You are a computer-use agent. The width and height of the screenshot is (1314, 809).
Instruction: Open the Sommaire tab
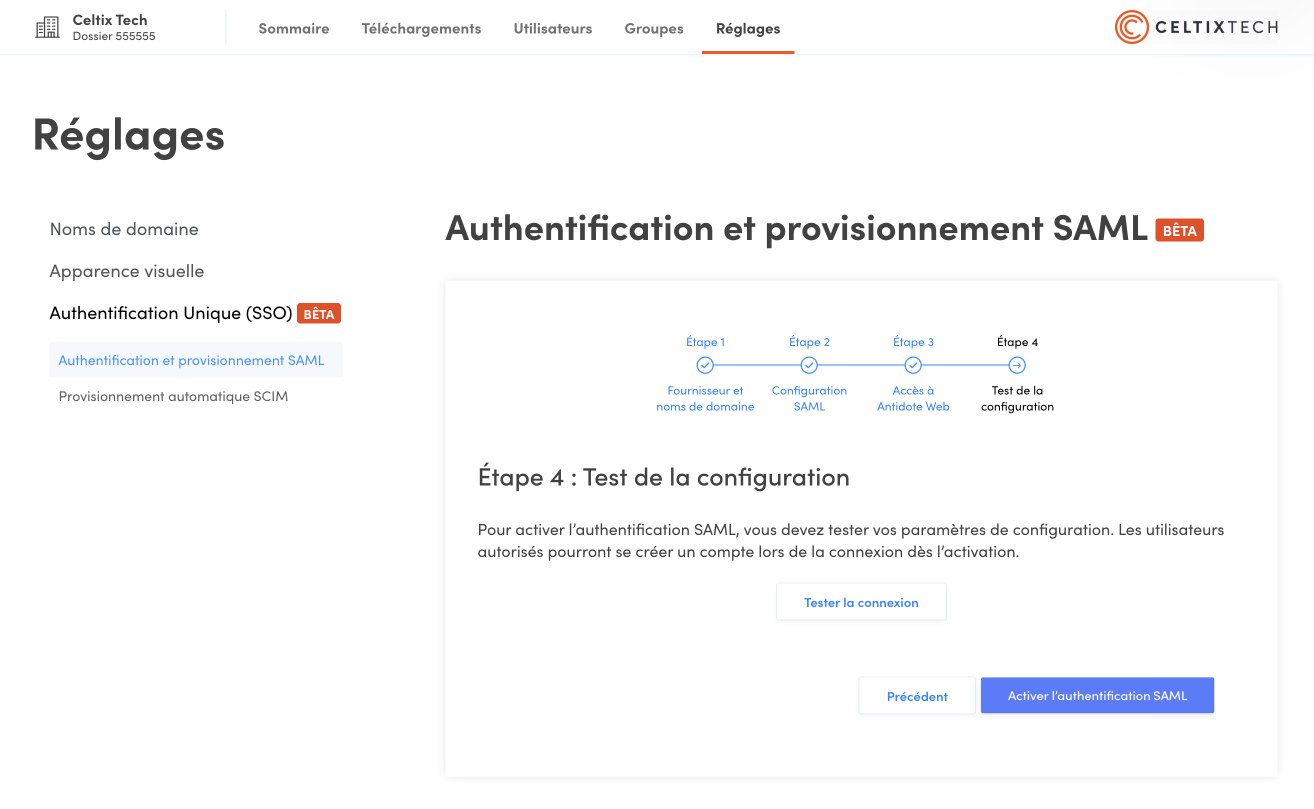coord(294,29)
